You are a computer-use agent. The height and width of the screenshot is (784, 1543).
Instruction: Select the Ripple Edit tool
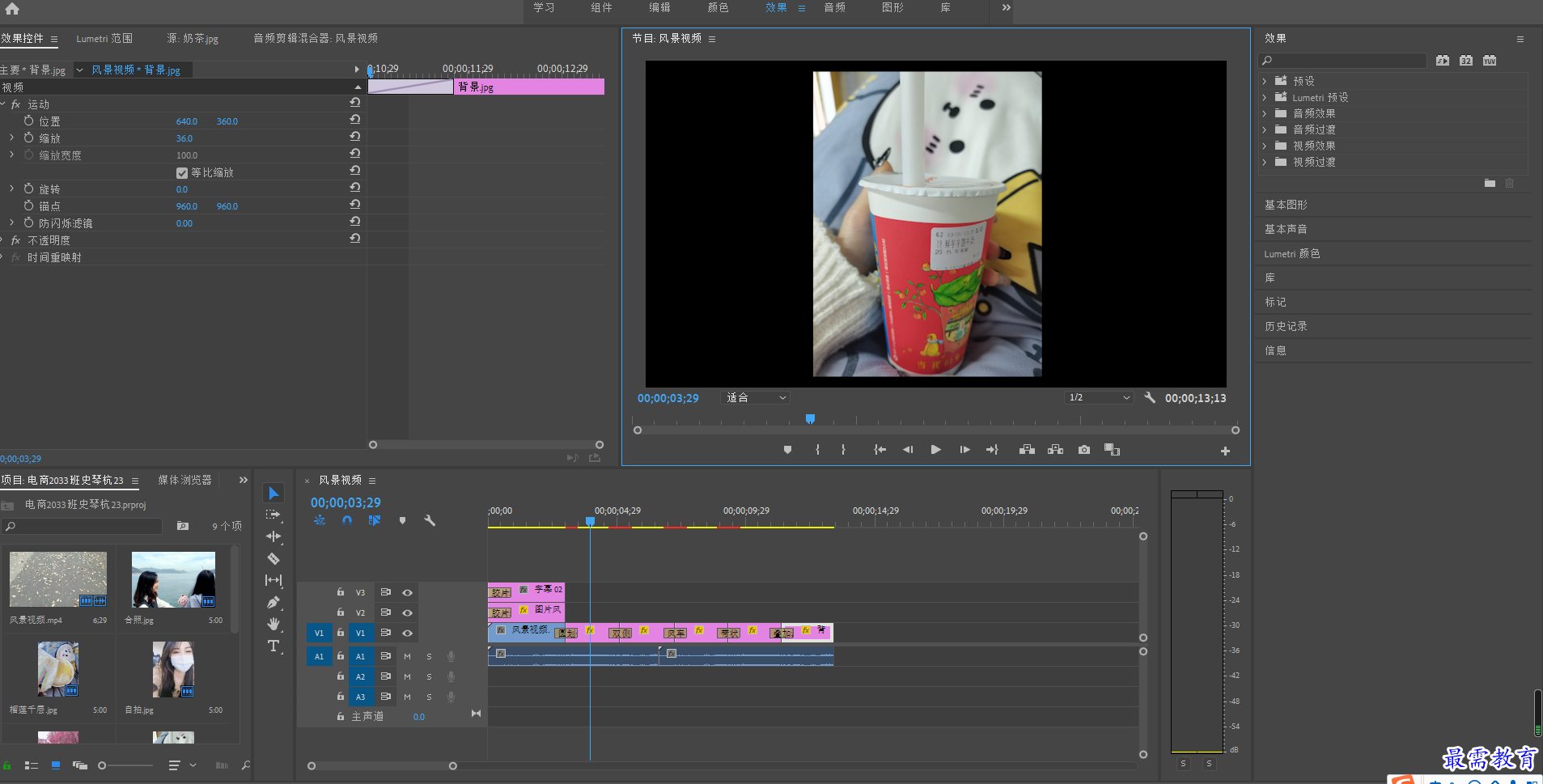click(x=273, y=536)
